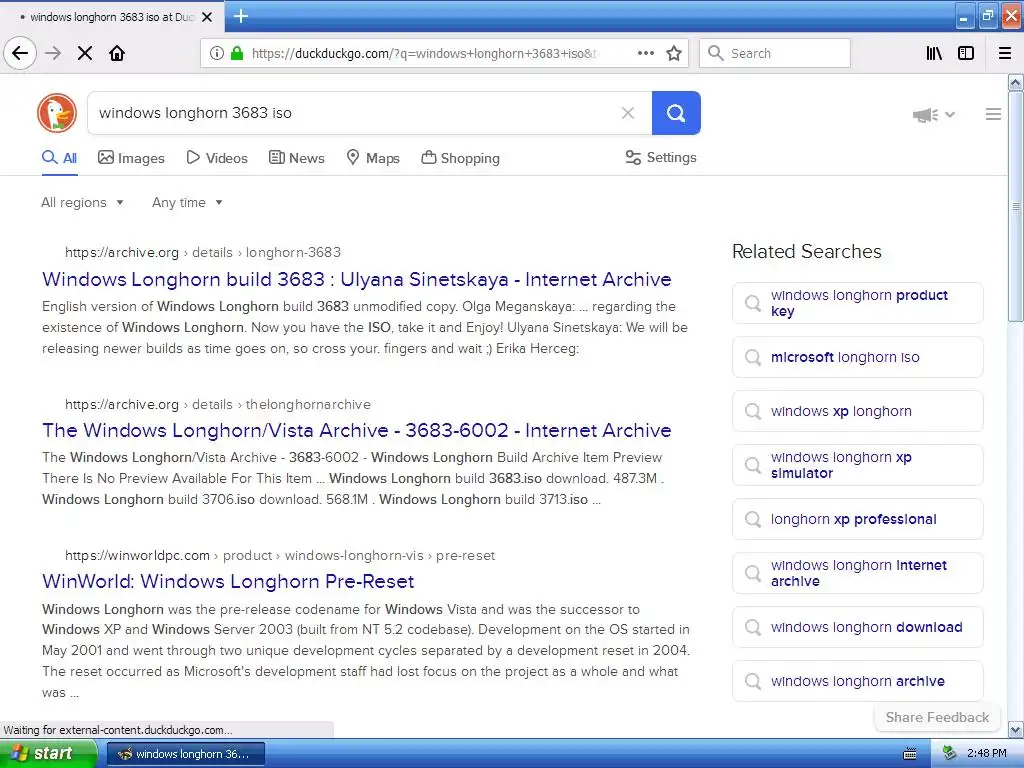The height and width of the screenshot is (768, 1024).
Task: Search related: windows longhorn archive
Action: pos(857,681)
